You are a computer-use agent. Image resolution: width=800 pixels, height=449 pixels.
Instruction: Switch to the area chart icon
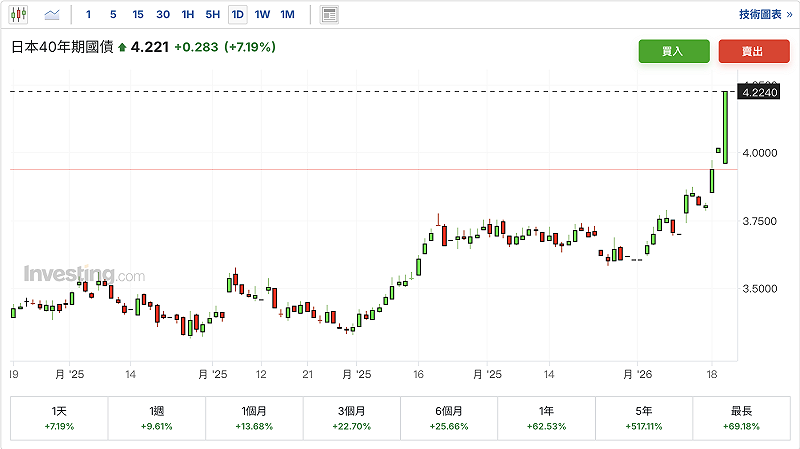pos(52,14)
